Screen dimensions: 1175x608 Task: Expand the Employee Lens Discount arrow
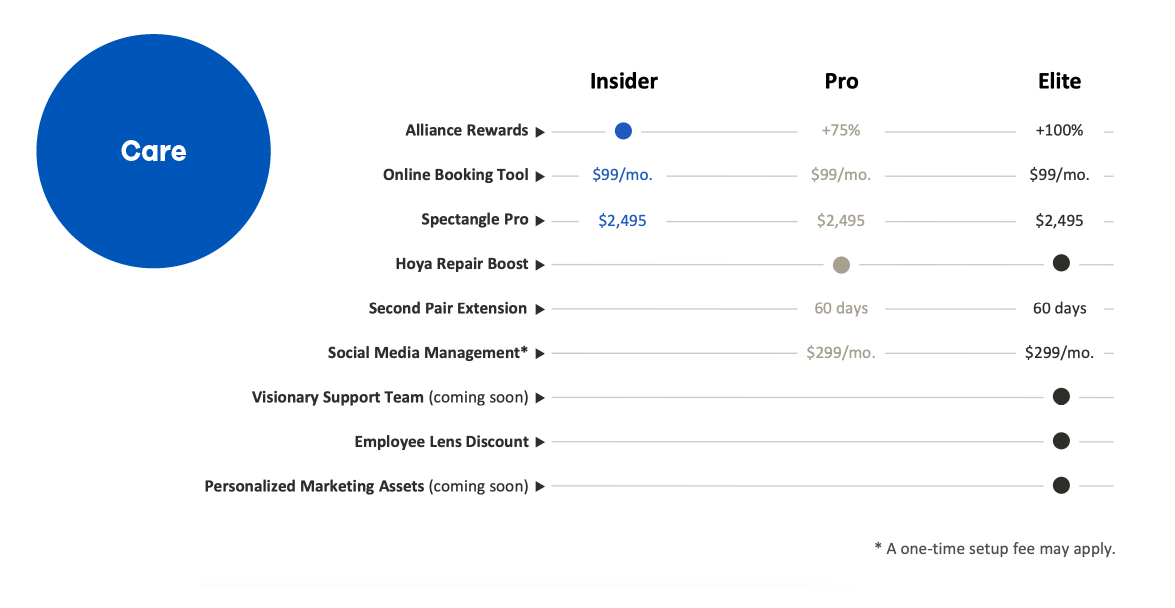tap(540, 442)
